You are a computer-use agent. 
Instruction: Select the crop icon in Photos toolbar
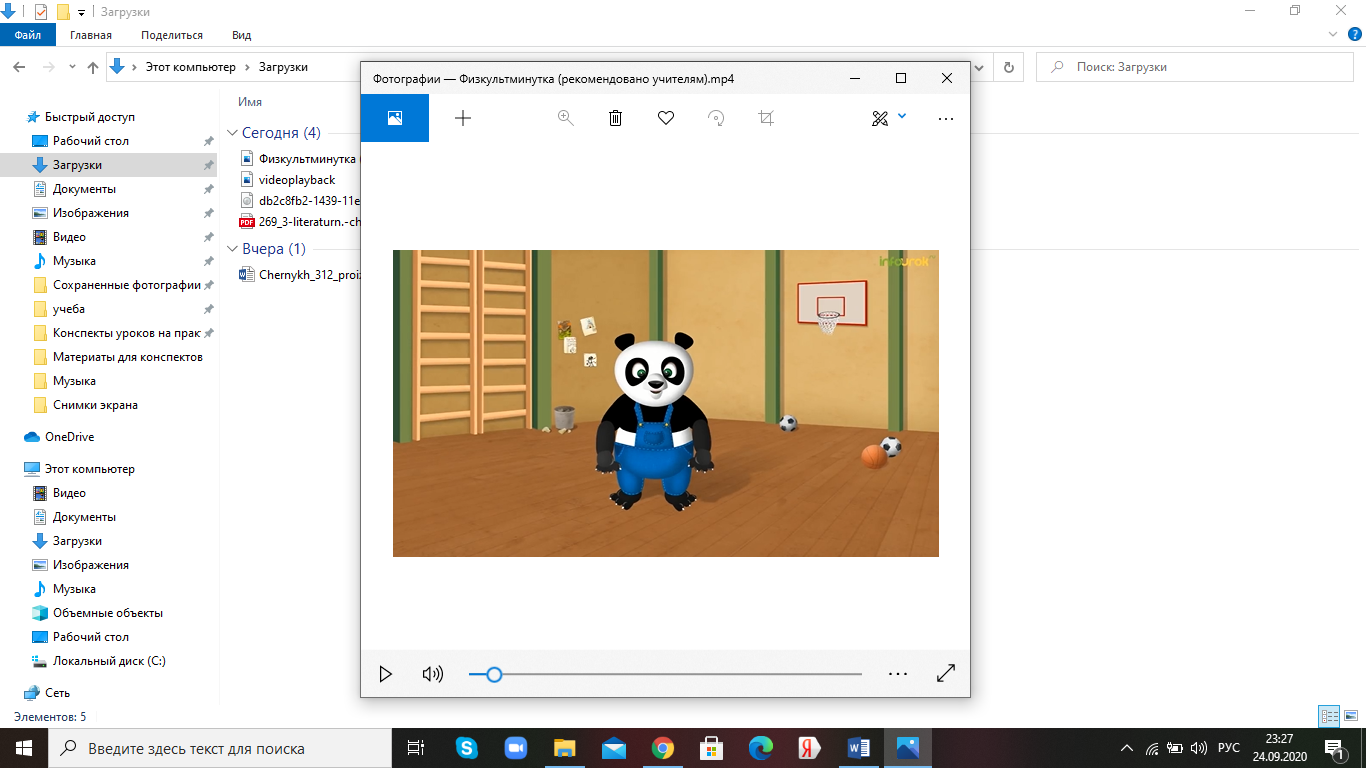pyautogui.click(x=767, y=118)
